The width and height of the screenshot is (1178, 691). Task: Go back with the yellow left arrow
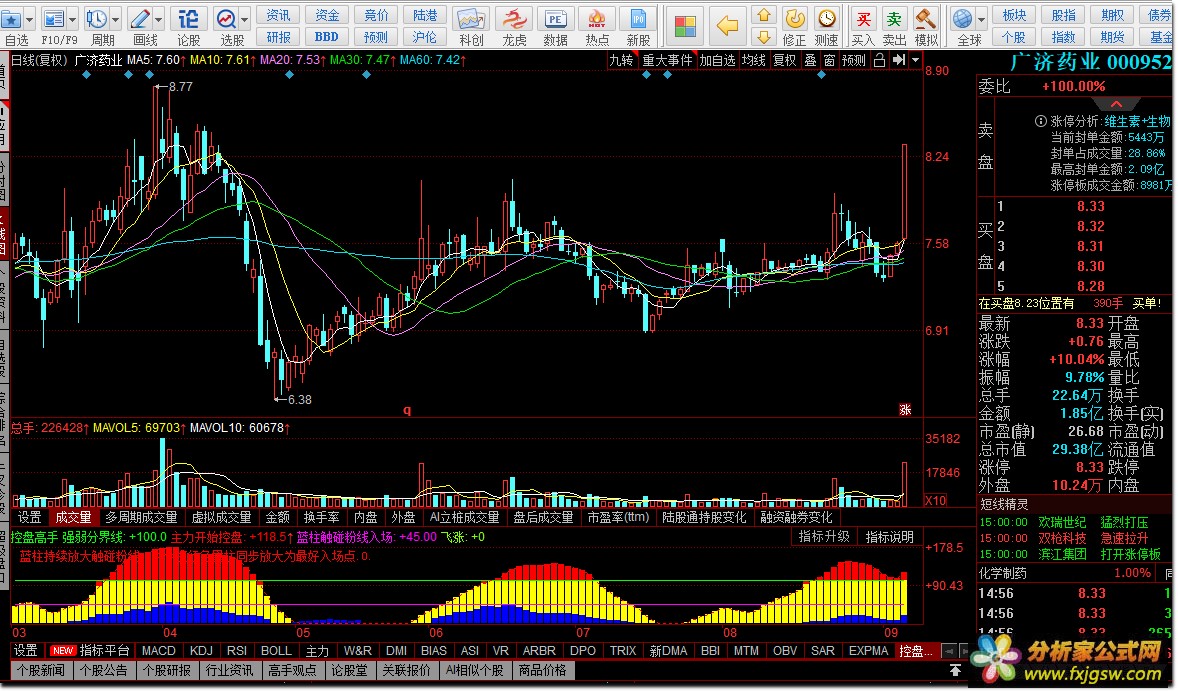[x=726, y=26]
